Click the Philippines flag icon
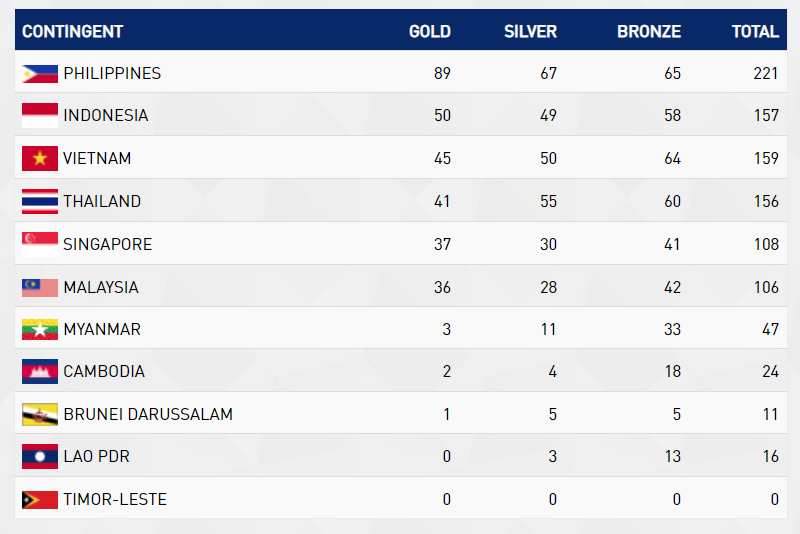 point(40,73)
